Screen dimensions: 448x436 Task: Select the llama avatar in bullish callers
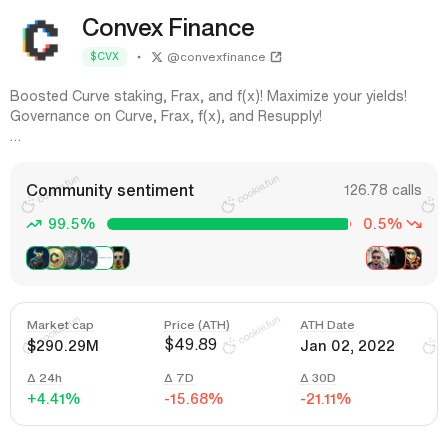click(x=120, y=258)
